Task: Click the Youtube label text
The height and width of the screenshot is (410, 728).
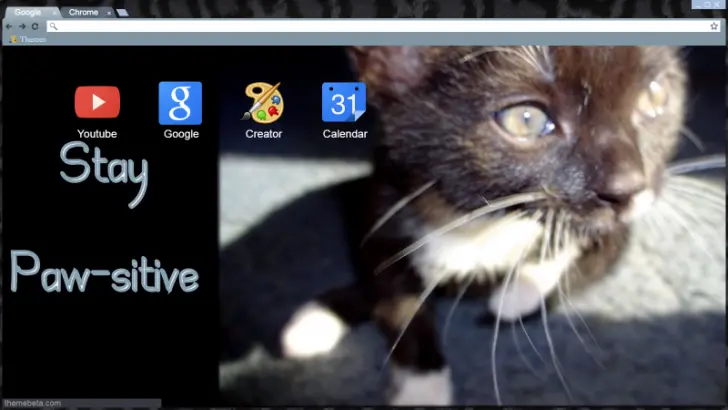Action: click(x=97, y=134)
